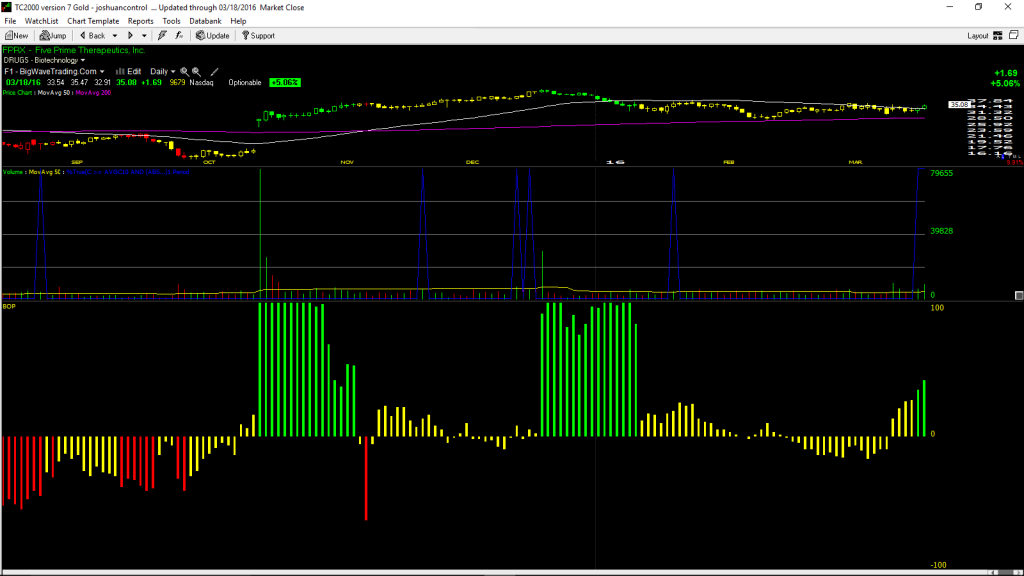Image resolution: width=1024 pixels, height=576 pixels.
Task: Select the trendline drawing tool
Action: pos(214,71)
